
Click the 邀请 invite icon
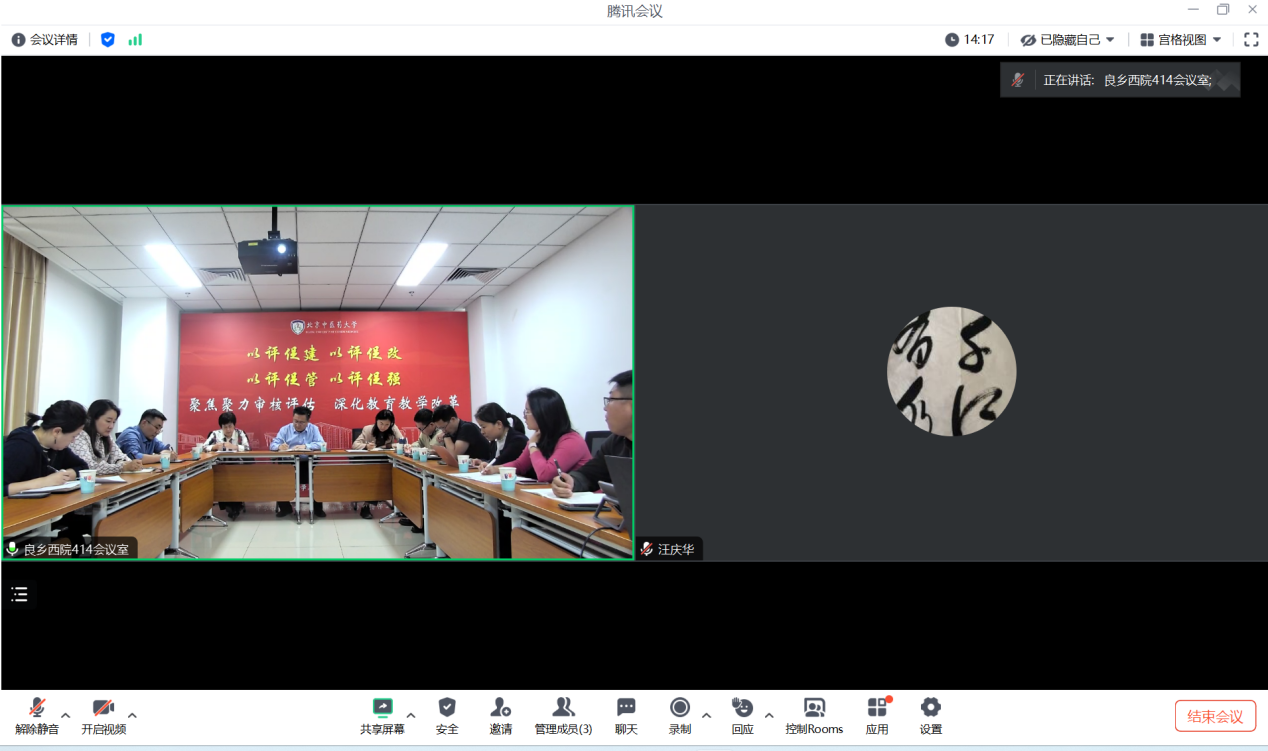coord(501,708)
